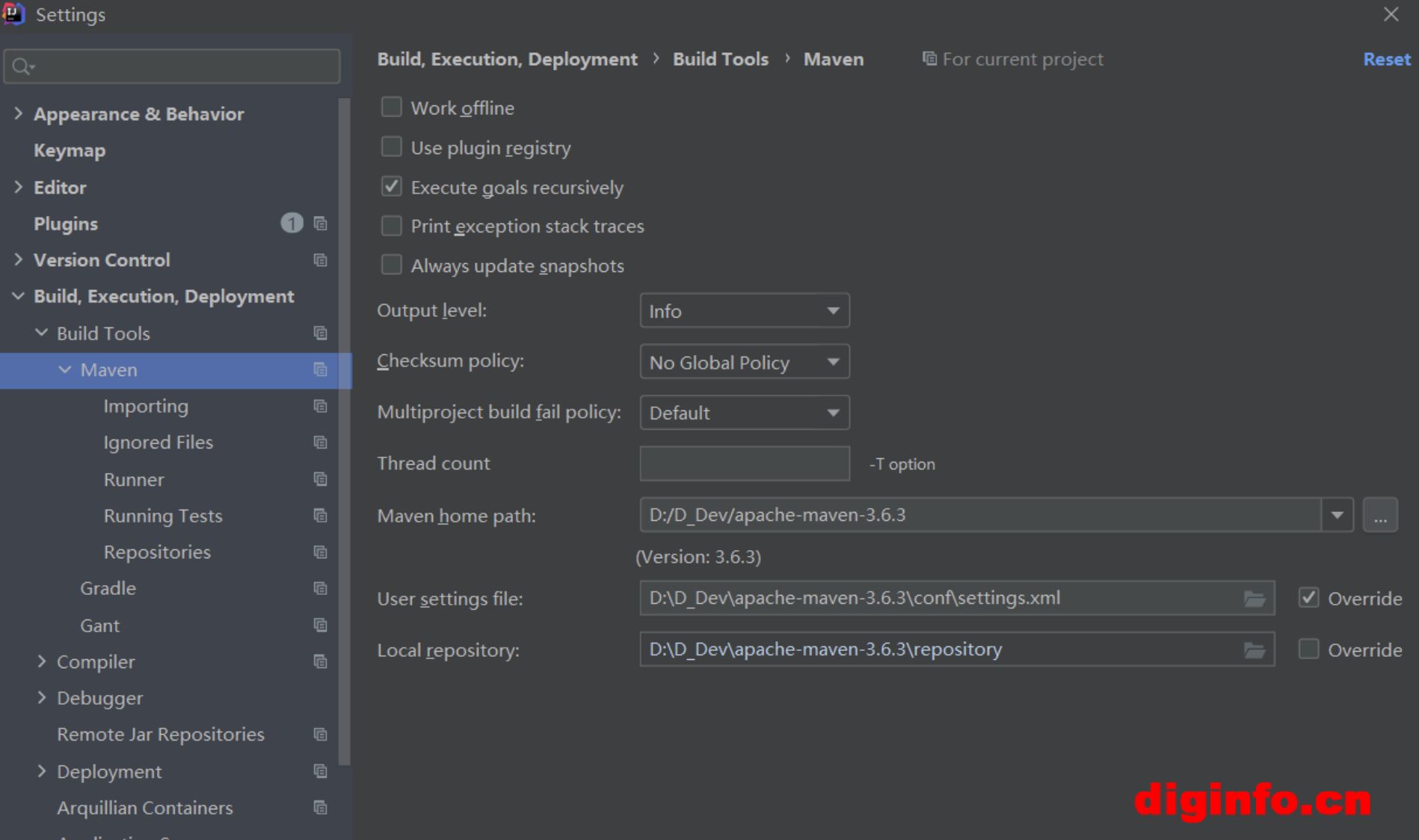Image resolution: width=1419 pixels, height=840 pixels.
Task: Collapse the Build Tools node
Action: point(42,333)
